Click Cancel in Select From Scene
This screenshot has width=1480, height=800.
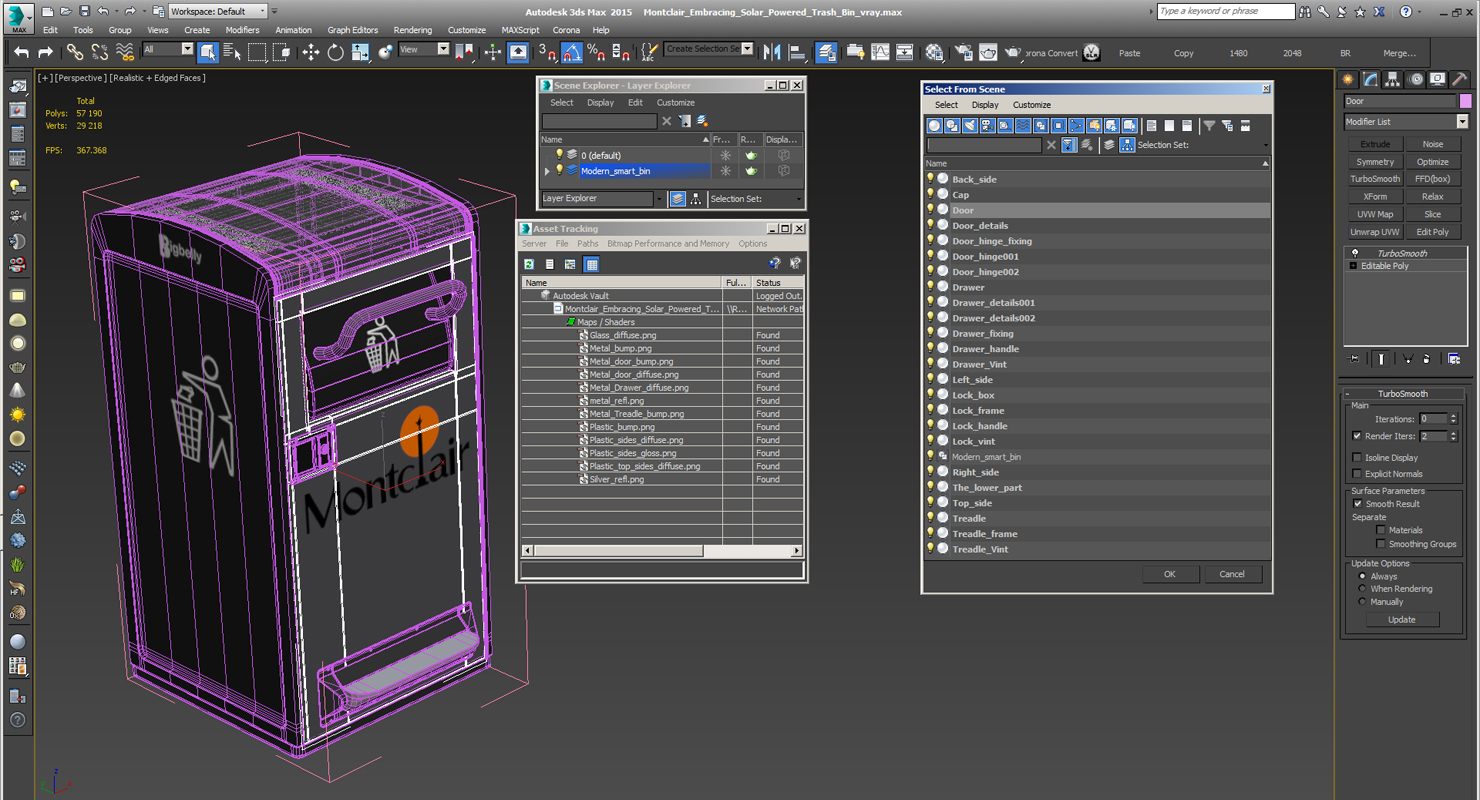pos(1232,574)
